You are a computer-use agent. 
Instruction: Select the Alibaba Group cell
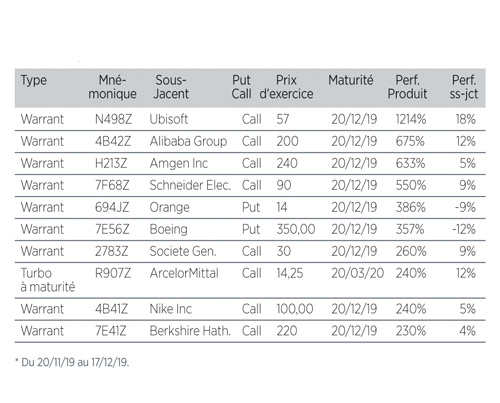(x=188, y=141)
